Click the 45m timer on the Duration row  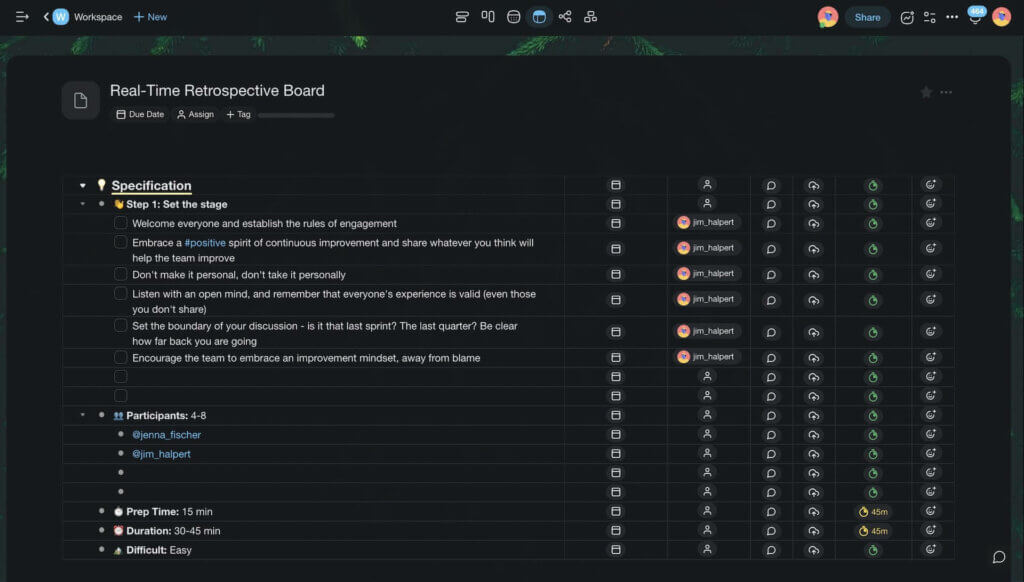(x=873, y=531)
